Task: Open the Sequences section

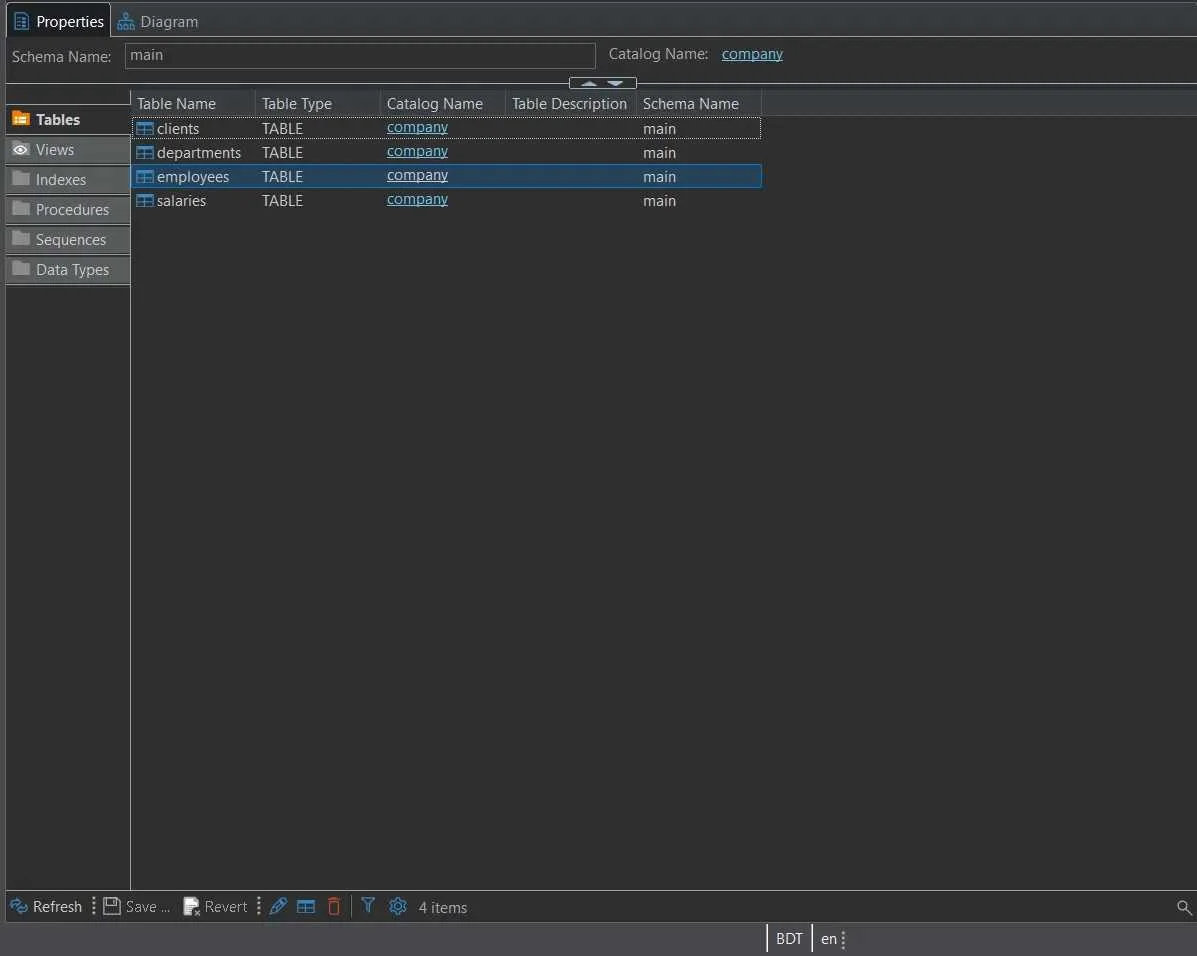Action: (68, 240)
